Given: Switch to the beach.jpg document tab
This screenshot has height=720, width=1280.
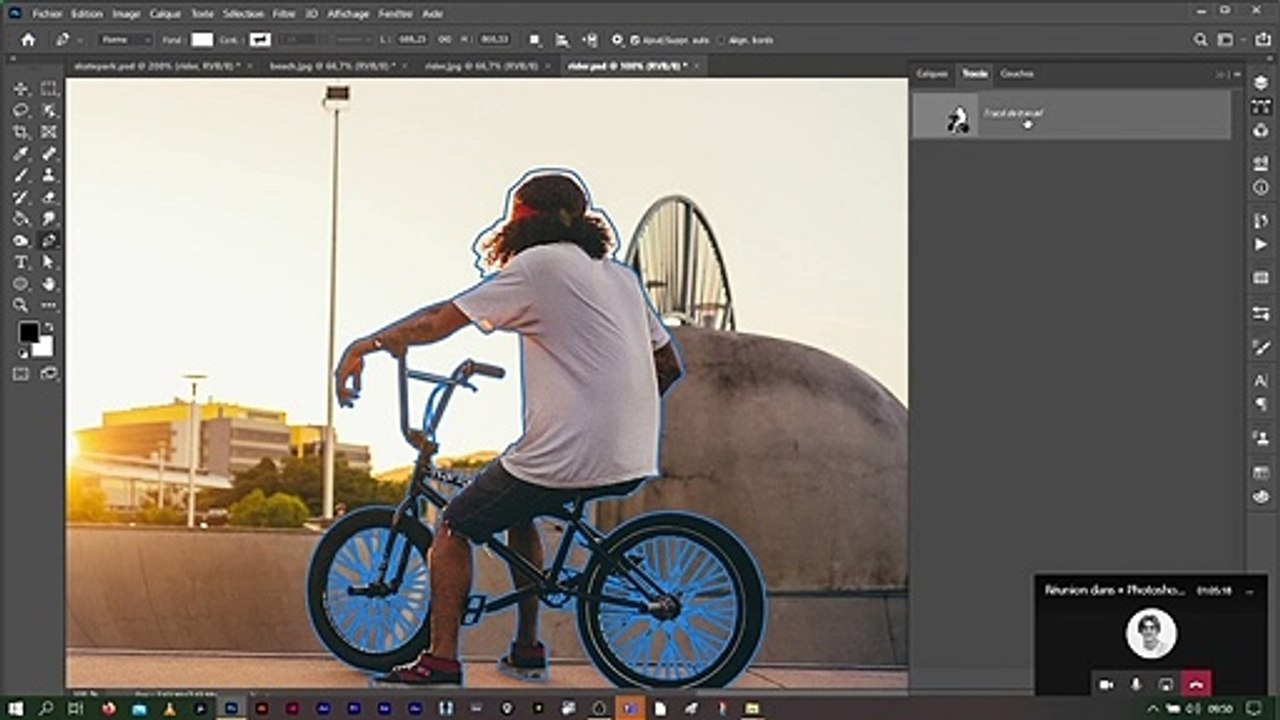Looking at the screenshot, I should click(334, 66).
